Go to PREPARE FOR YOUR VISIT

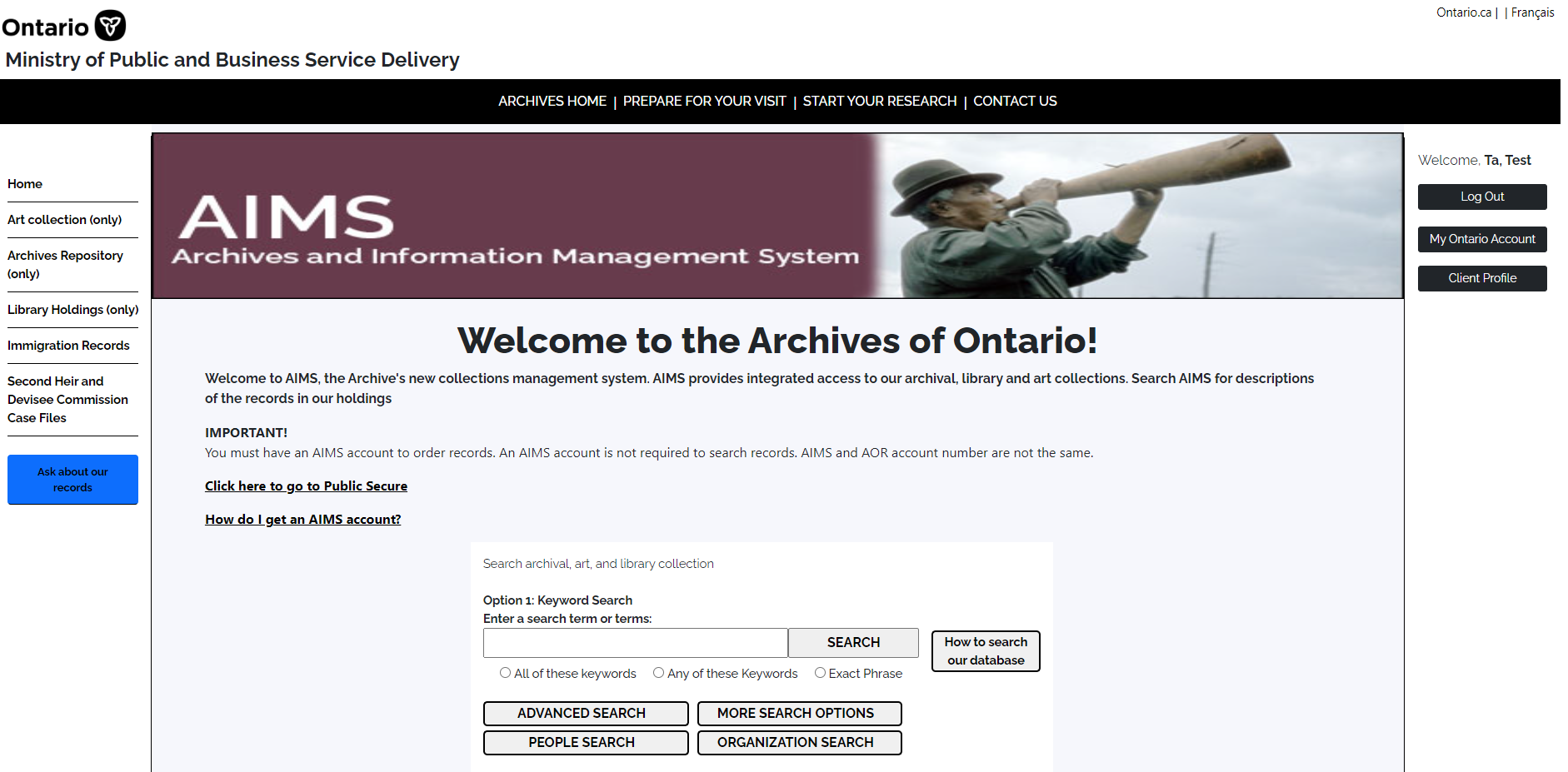pyautogui.click(x=704, y=101)
